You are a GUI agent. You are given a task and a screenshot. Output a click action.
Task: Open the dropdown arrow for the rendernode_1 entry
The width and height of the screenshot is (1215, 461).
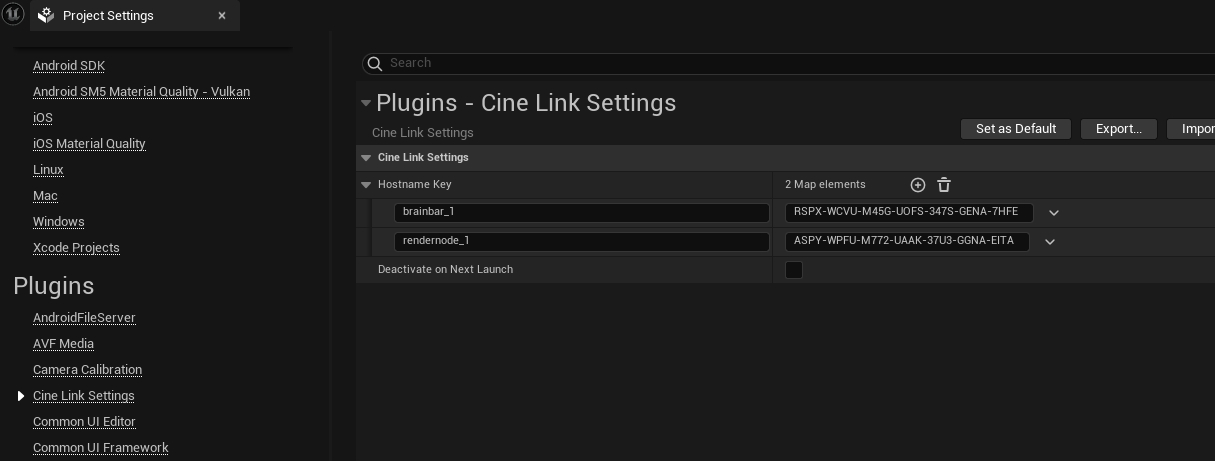point(1049,242)
